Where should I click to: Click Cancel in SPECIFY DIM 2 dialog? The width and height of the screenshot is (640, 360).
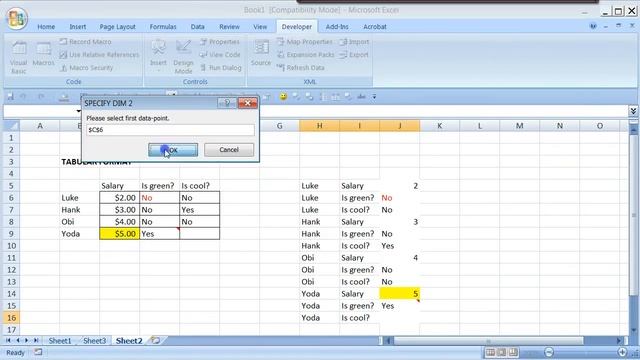[x=229, y=150]
